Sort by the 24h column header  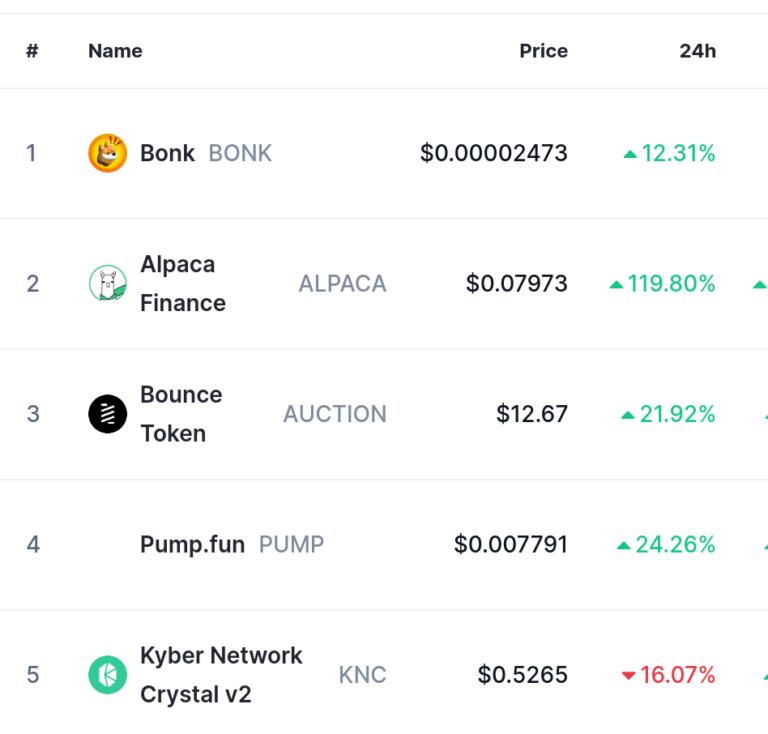click(698, 51)
